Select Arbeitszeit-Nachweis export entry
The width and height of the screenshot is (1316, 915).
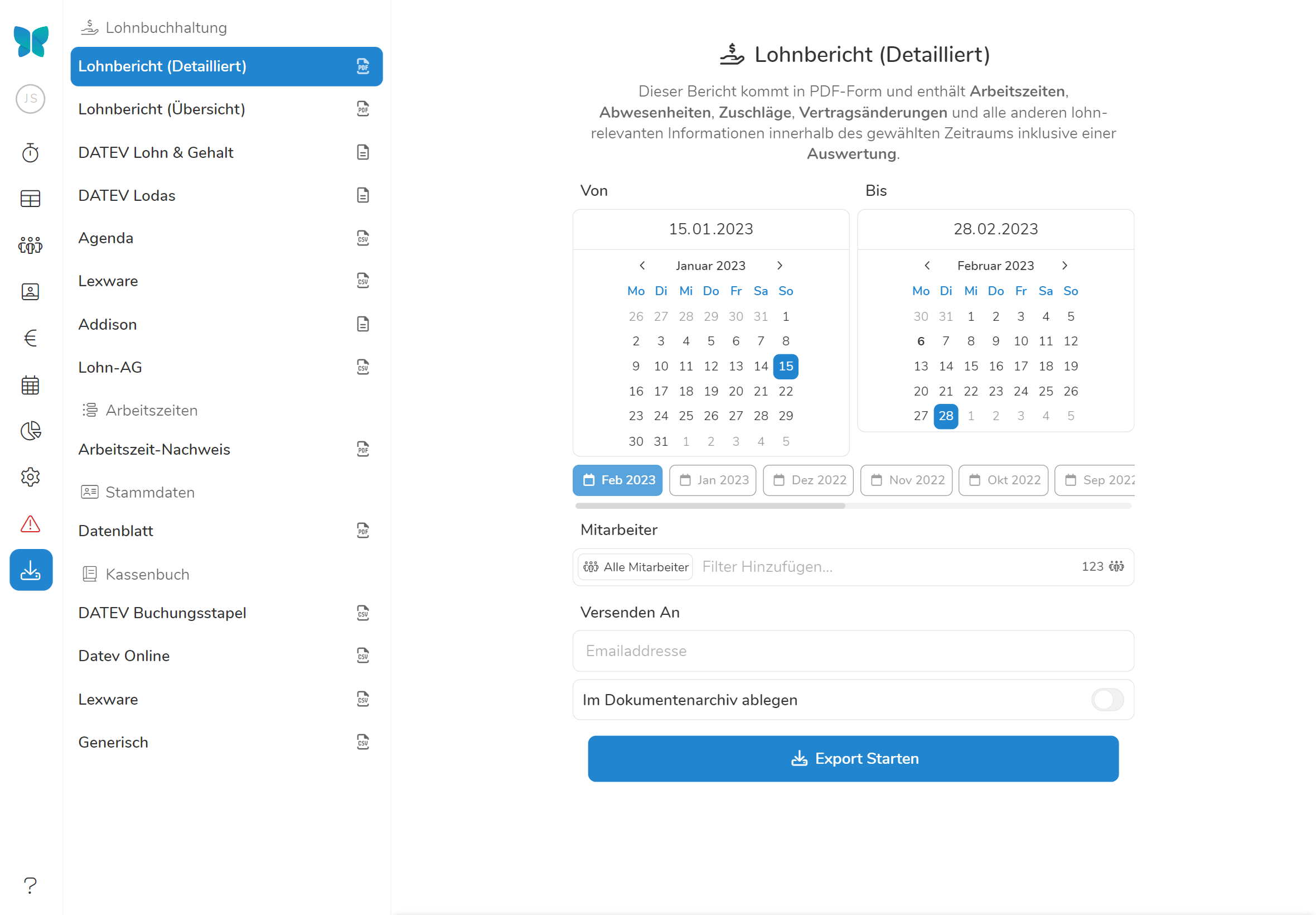(226, 449)
